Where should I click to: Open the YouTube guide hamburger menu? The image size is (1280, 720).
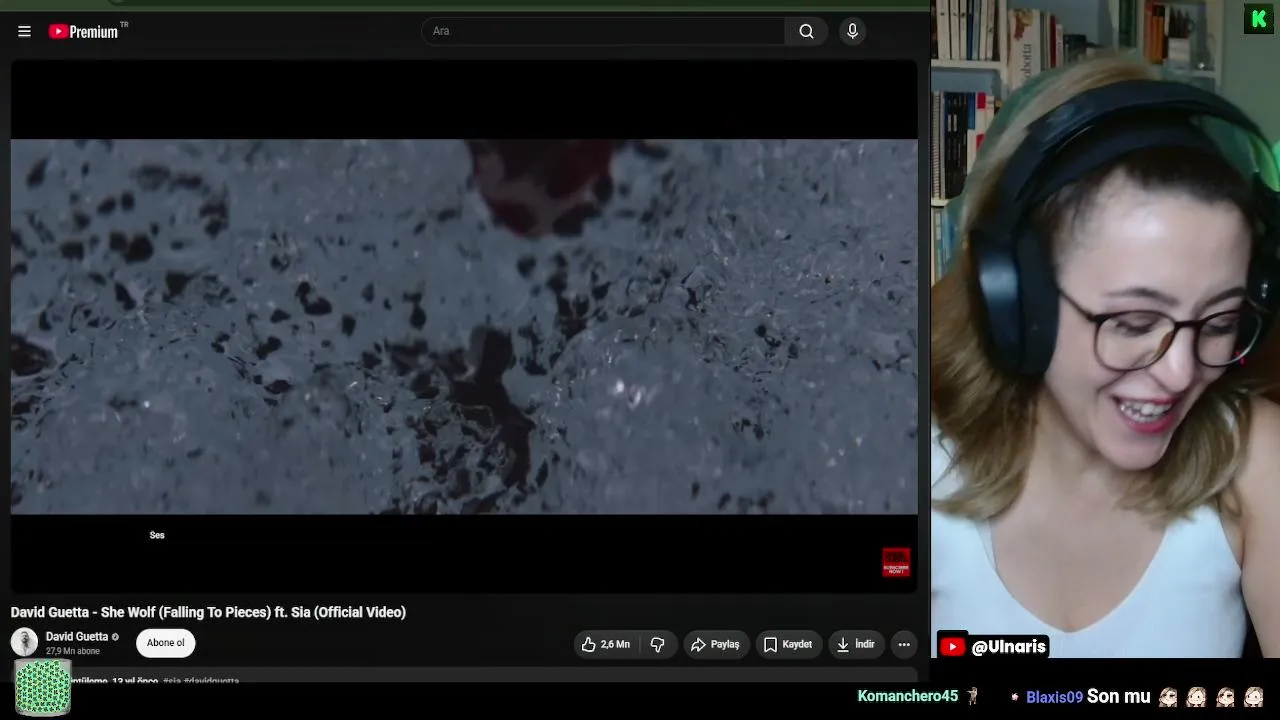(x=24, y=31)
